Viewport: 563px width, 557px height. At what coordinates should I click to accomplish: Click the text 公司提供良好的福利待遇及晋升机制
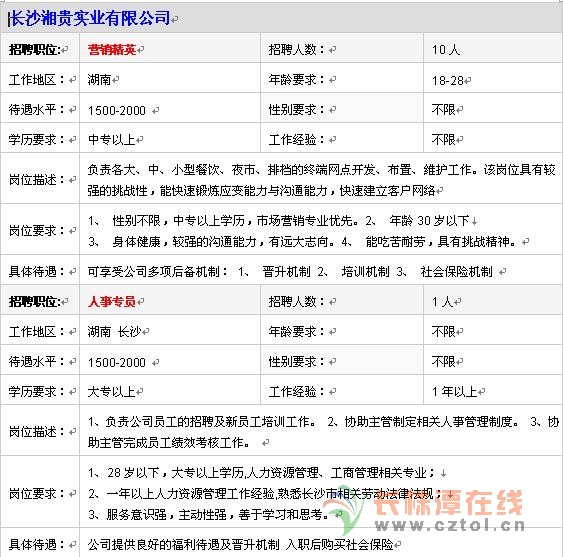tap(184, 545)
